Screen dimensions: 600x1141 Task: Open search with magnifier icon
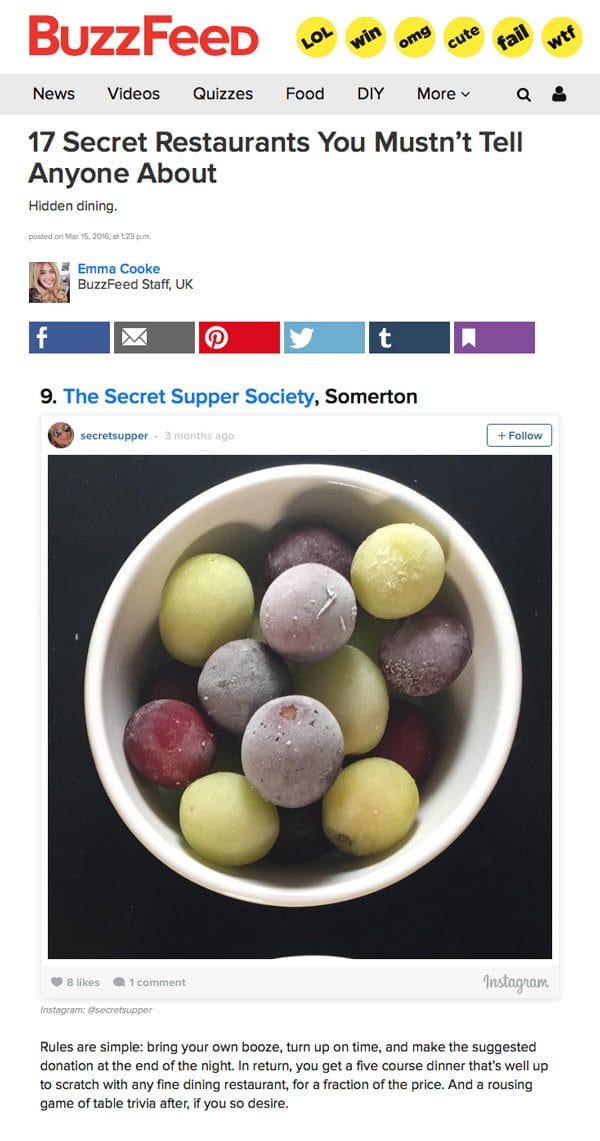(523, 95)
